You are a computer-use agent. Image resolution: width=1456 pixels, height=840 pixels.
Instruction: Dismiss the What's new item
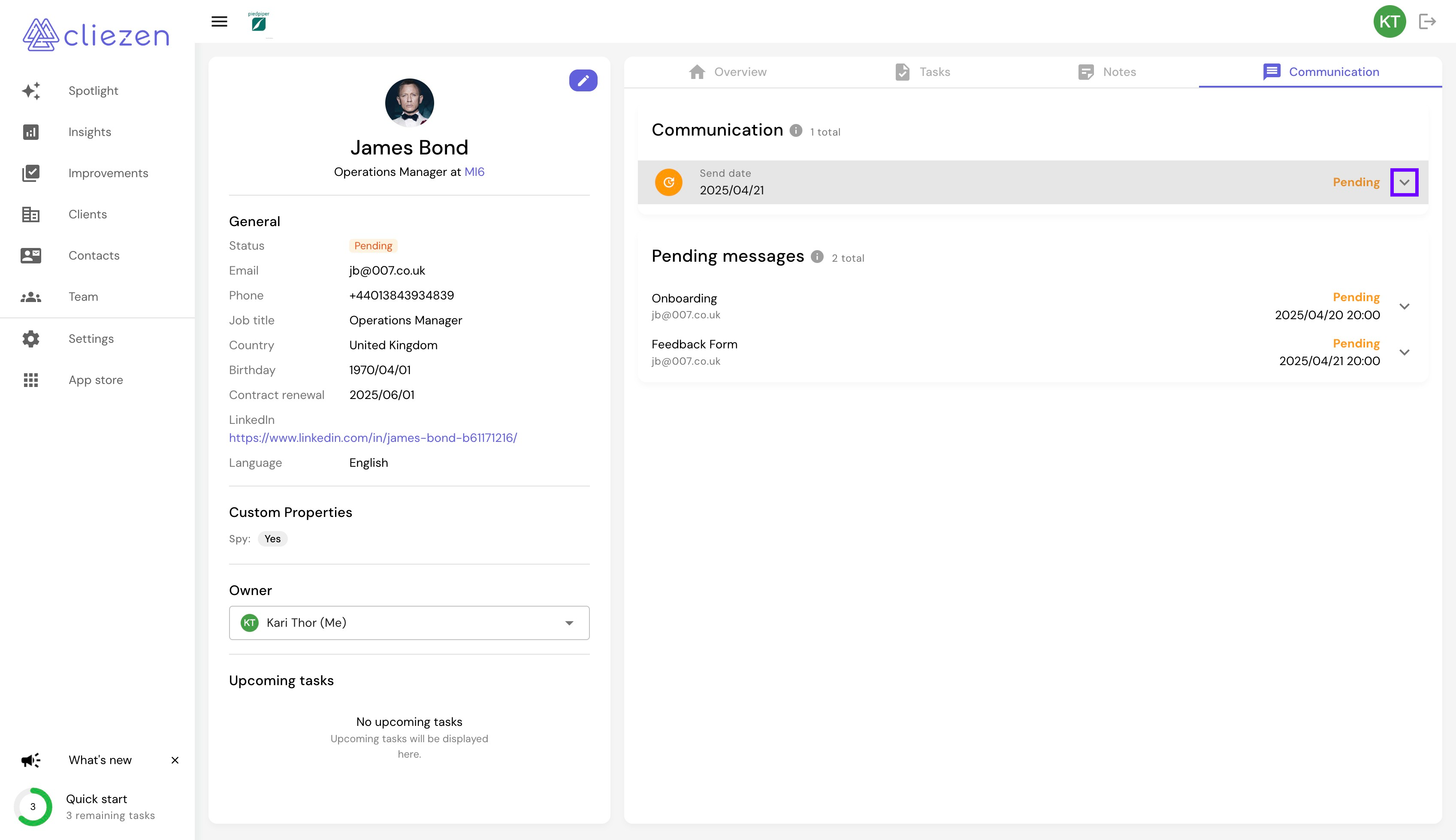pos(175,760)
